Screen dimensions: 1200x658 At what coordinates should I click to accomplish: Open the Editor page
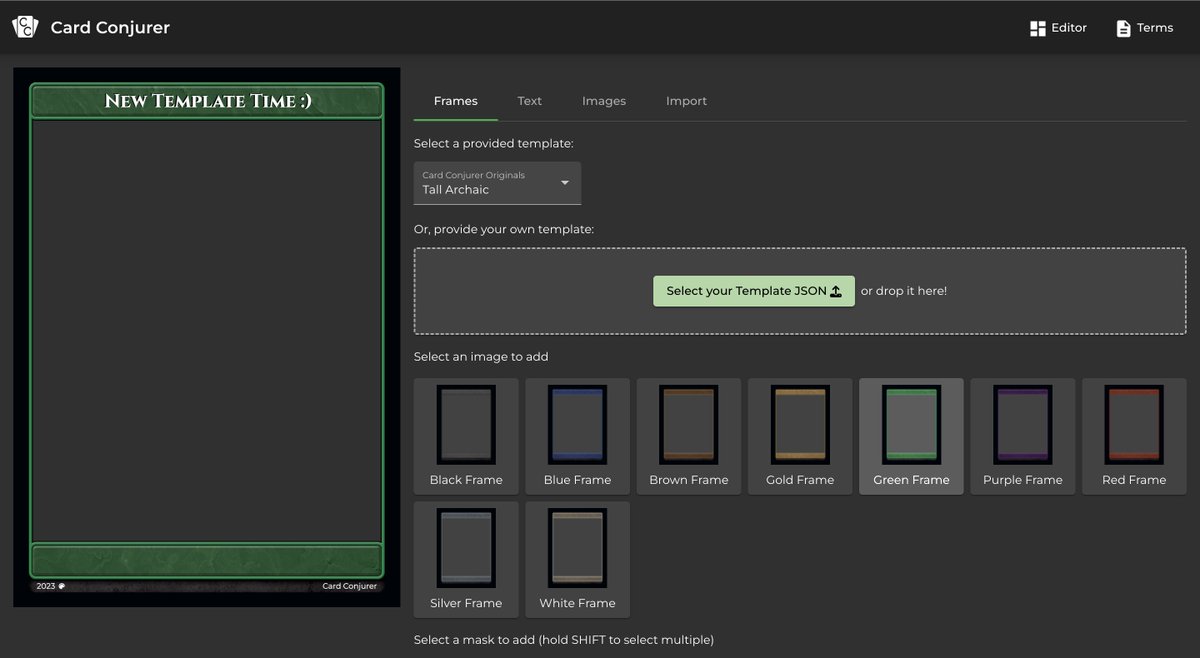tap(1058, 28)
